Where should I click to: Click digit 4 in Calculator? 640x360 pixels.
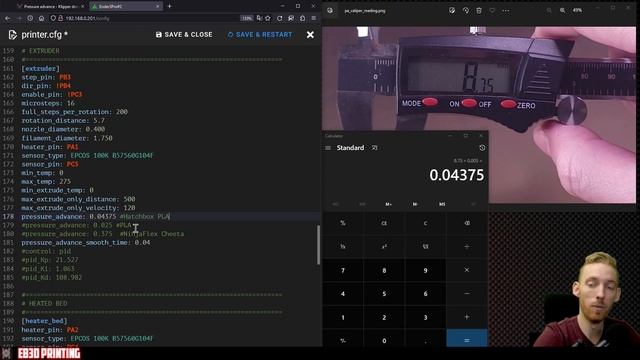coord(343,293)
